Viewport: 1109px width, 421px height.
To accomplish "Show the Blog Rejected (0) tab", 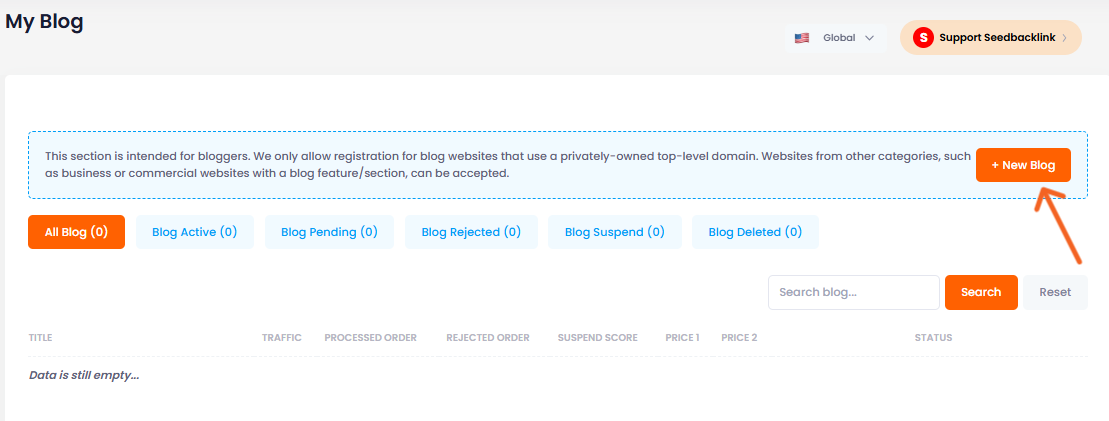I will click(x=471, y=232).
